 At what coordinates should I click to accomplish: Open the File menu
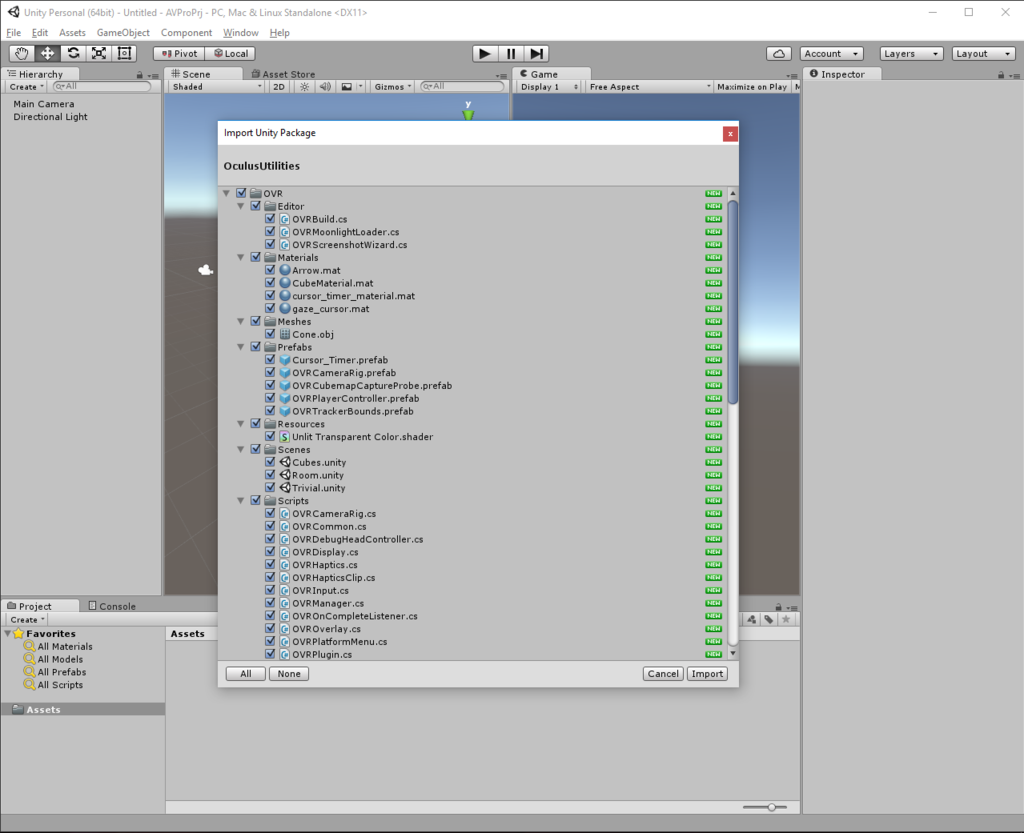tap(14, 33)
